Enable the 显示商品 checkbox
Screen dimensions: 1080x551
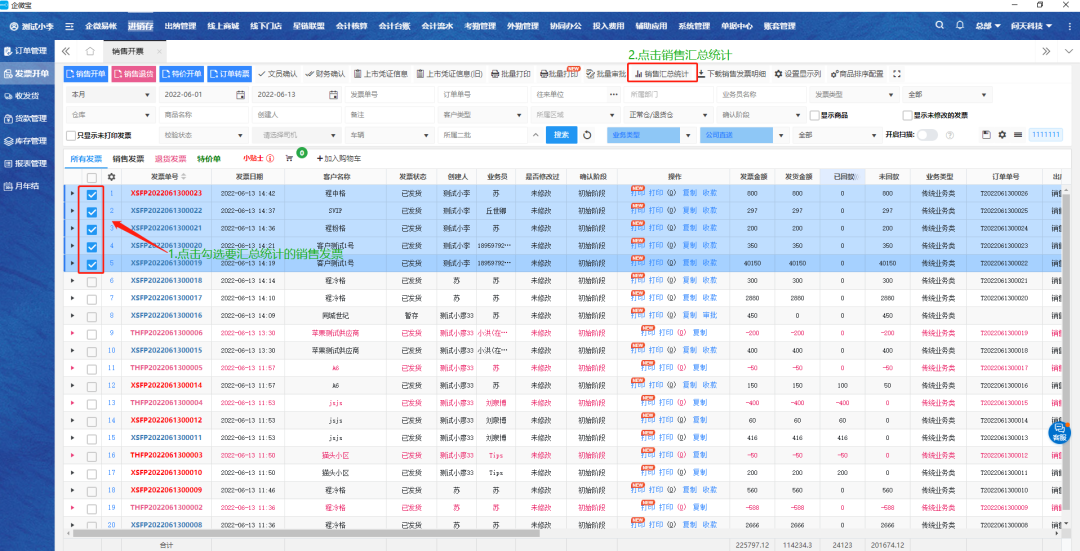814,115
